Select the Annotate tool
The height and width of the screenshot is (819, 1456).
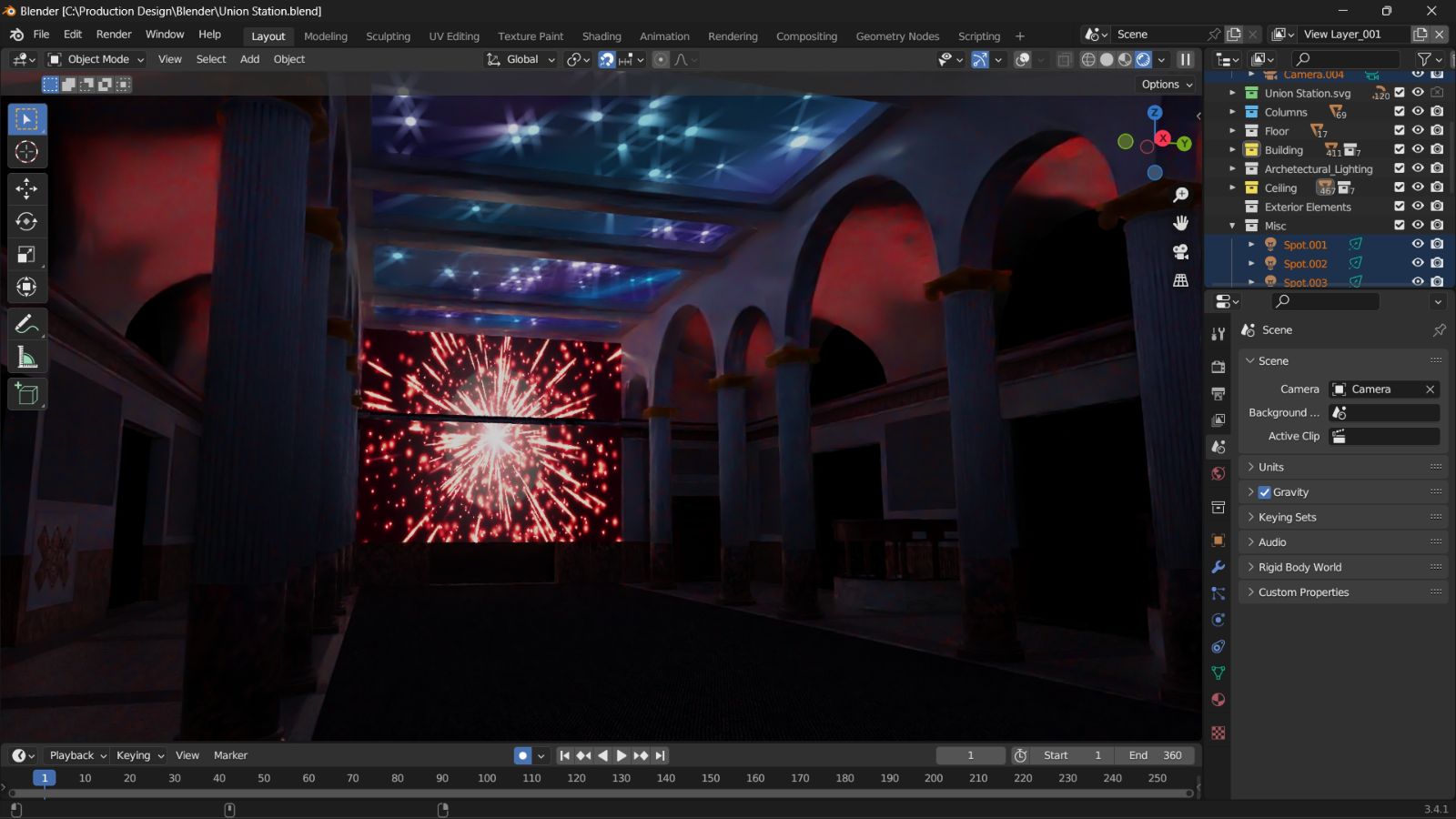tap(26, 324)
